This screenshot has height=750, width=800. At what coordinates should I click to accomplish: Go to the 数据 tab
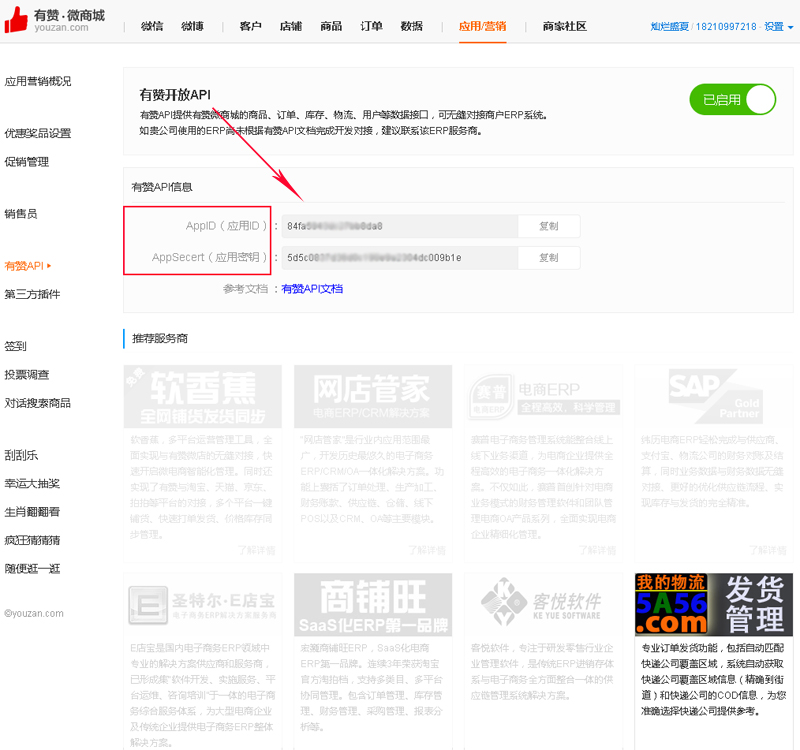pos(412,26)
